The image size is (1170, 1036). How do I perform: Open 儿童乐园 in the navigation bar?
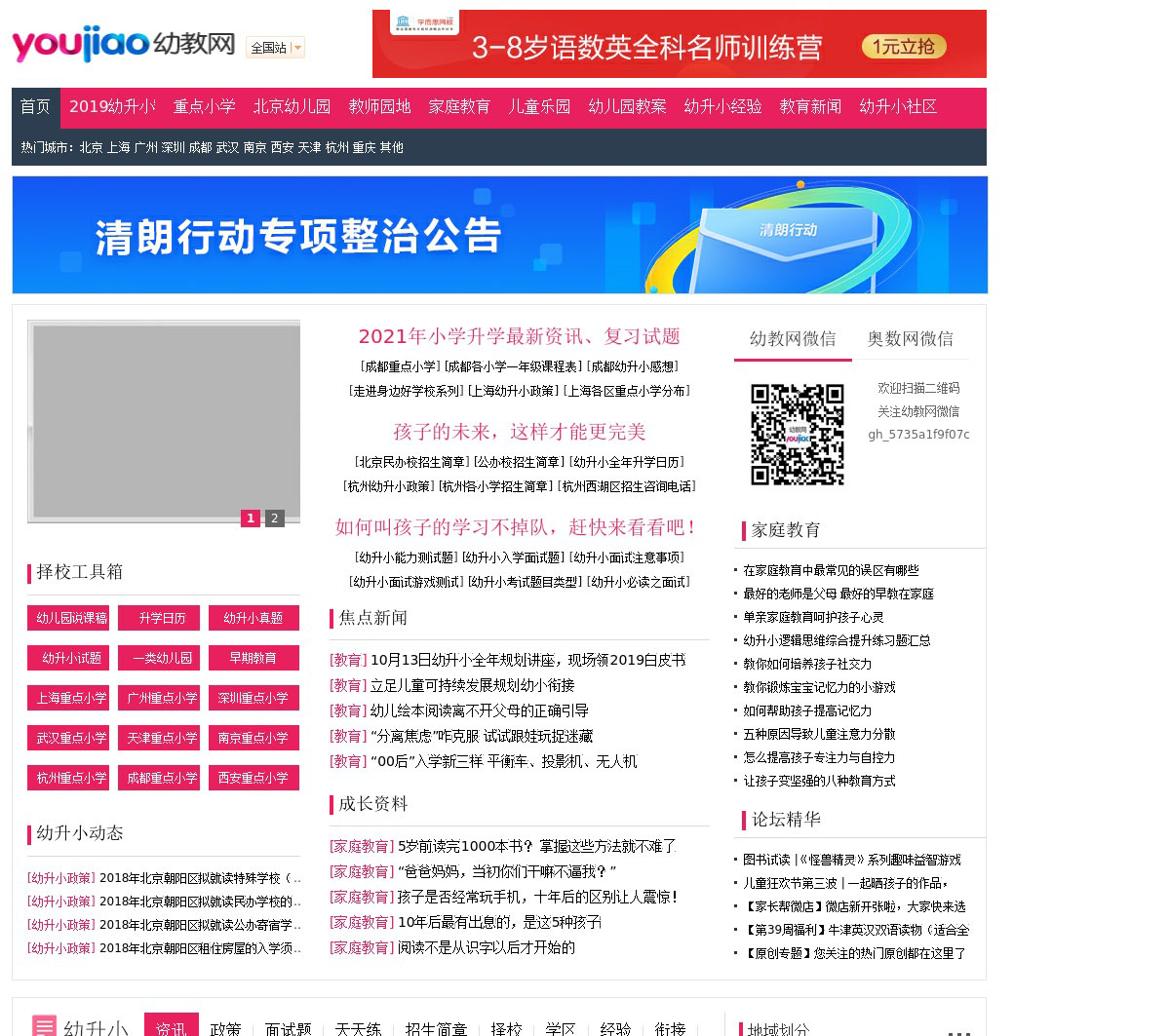(538, 107)
